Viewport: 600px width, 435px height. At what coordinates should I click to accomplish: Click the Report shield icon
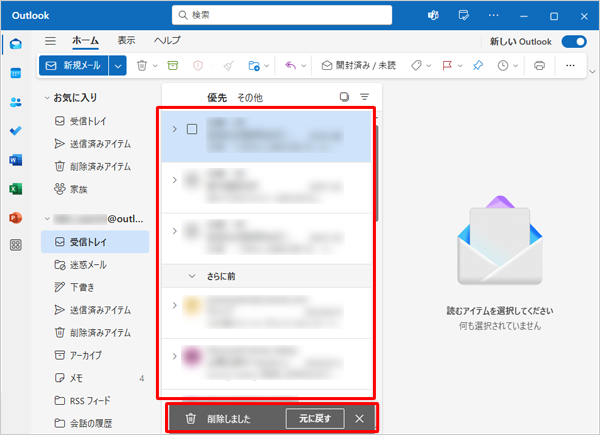click(x=198, y=66)
